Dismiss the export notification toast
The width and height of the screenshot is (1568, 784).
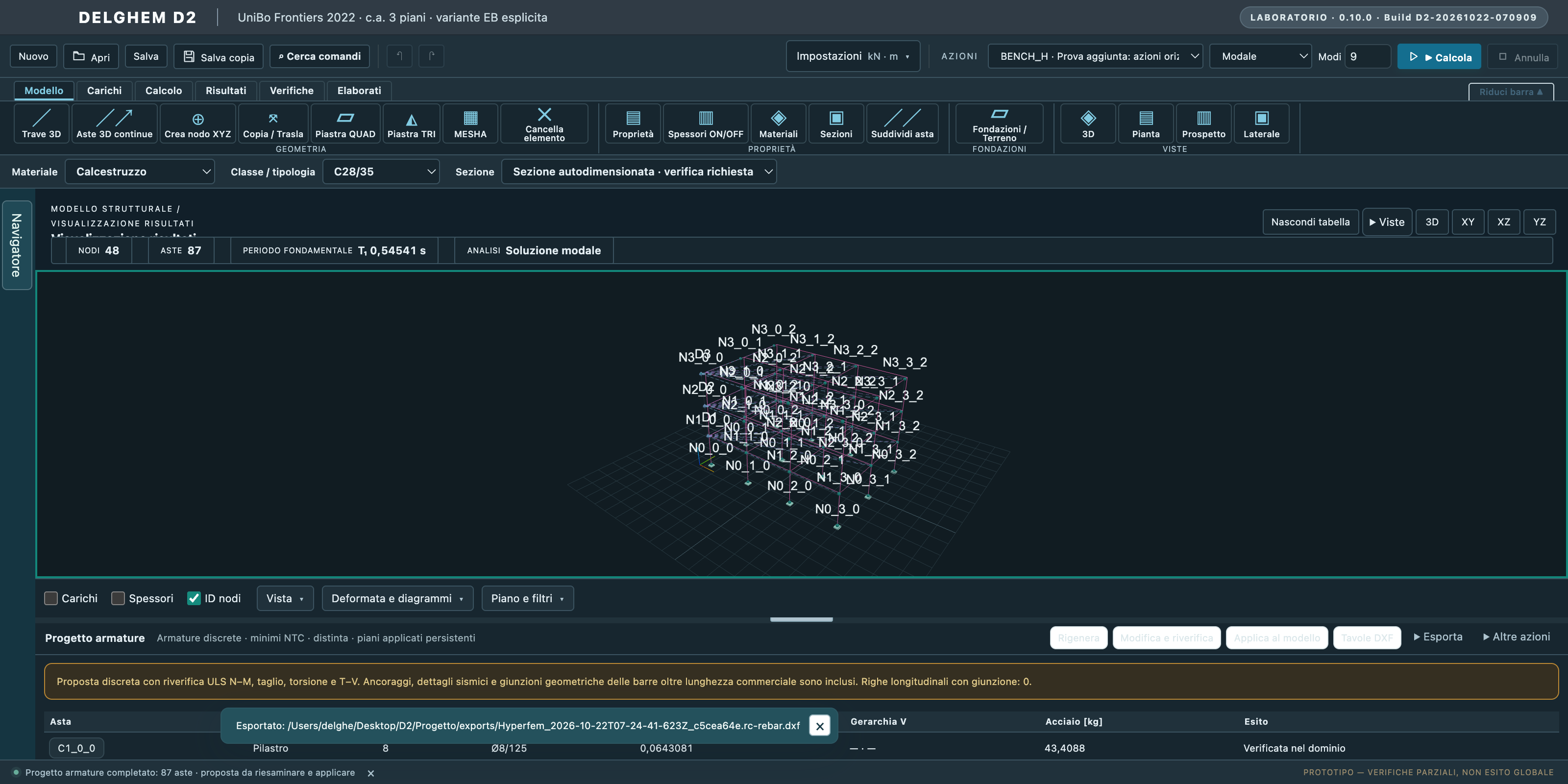819,726
